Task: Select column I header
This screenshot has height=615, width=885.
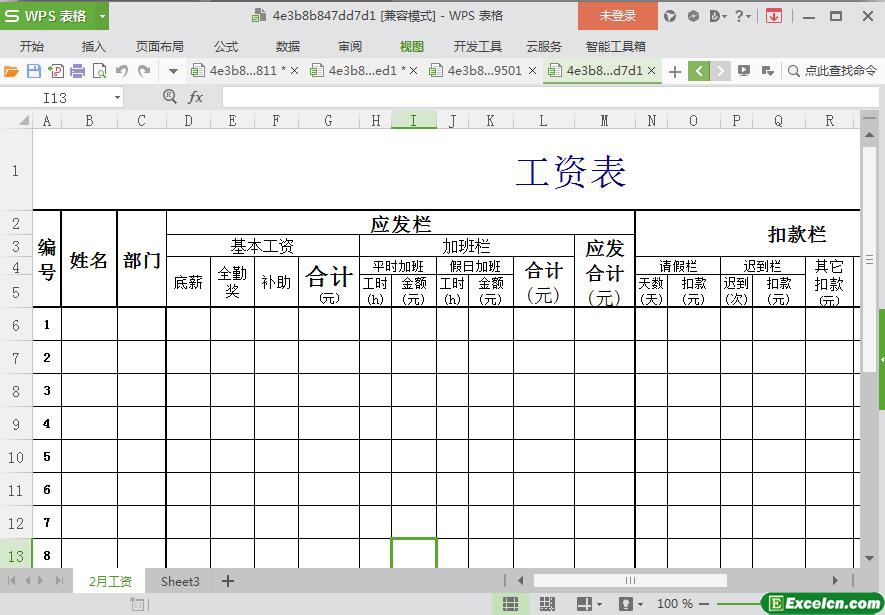Action: 413,120
